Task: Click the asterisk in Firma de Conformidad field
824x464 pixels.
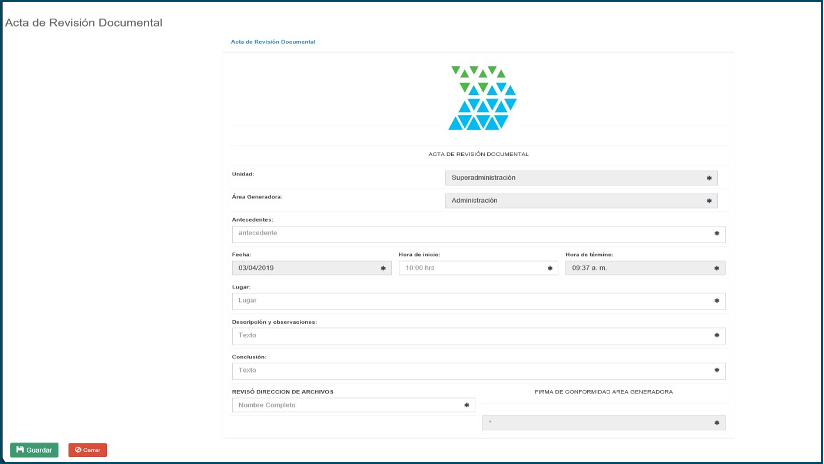Action: coord(717,423)
